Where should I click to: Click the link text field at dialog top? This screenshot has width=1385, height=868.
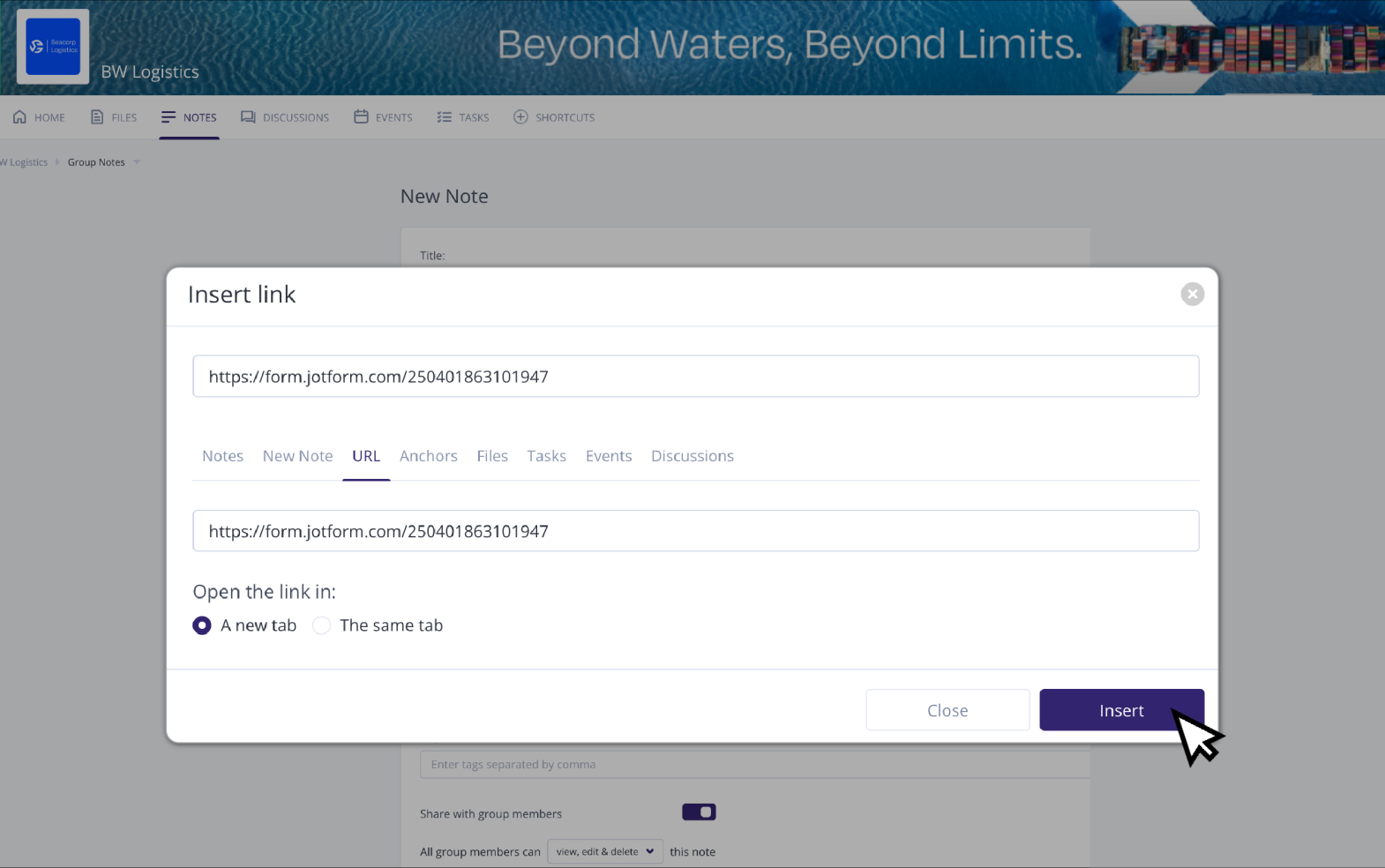(696, 377)
